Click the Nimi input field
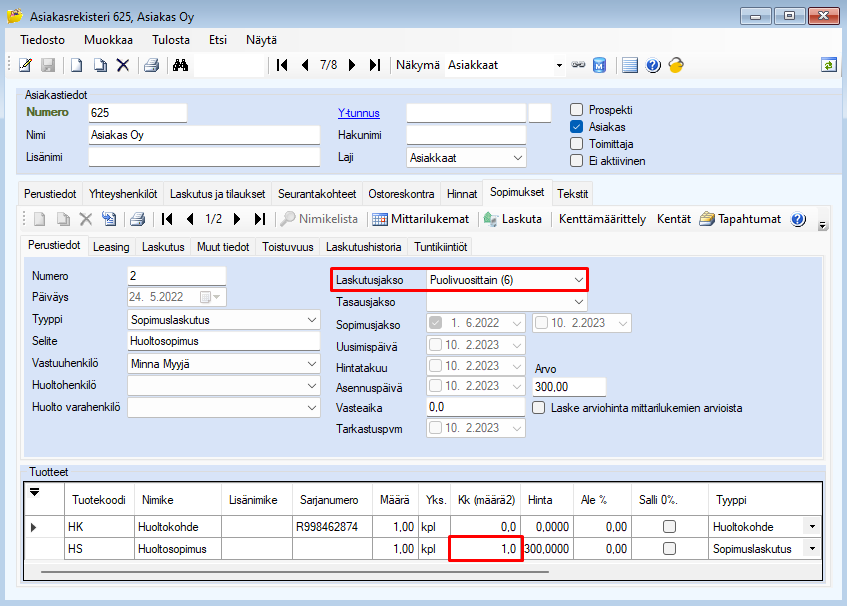Image resolution: width=847 pixels, height=606 pixels. [x=204, y=135]
